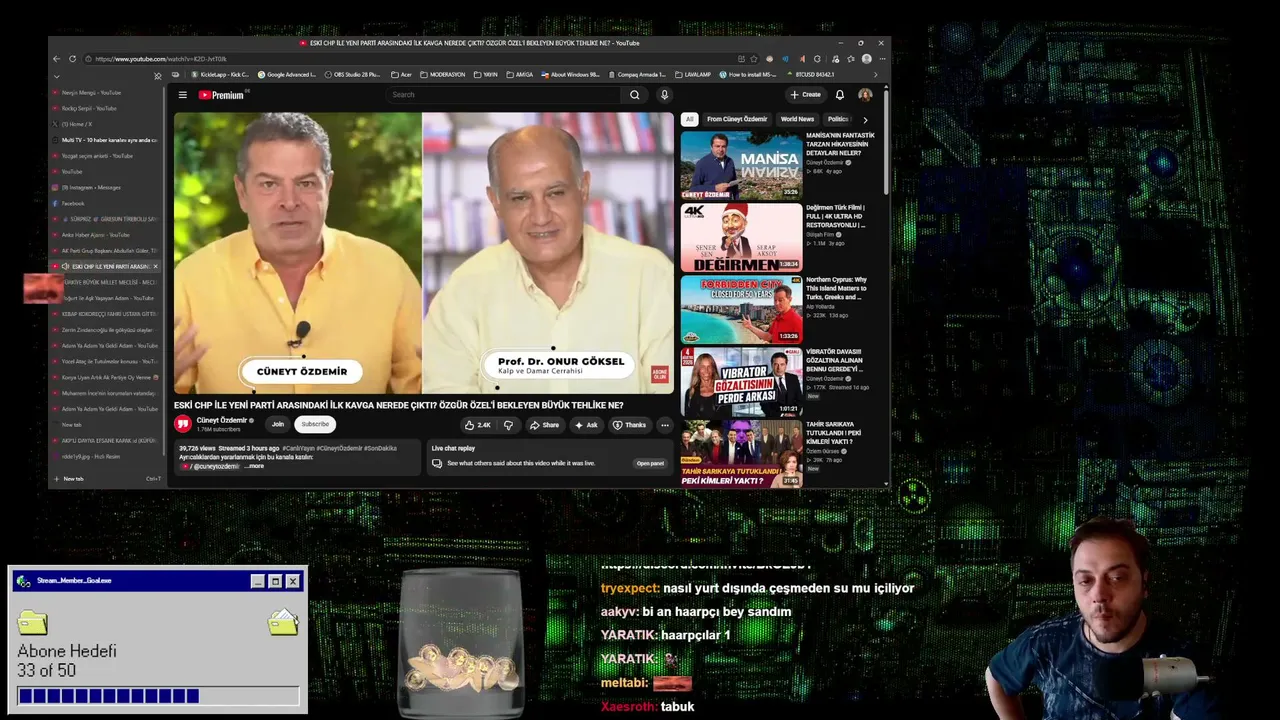Click the YouTube search magnifier button
The width and height of the screenshot is (1280, 720).
[x=634, y=95]
